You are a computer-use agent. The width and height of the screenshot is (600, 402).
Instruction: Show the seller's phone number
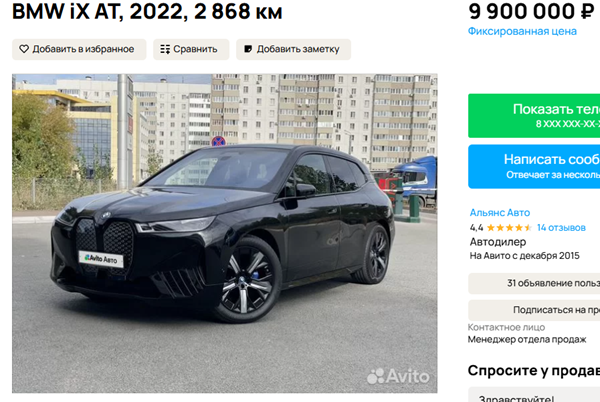click(x=534, y=116)
